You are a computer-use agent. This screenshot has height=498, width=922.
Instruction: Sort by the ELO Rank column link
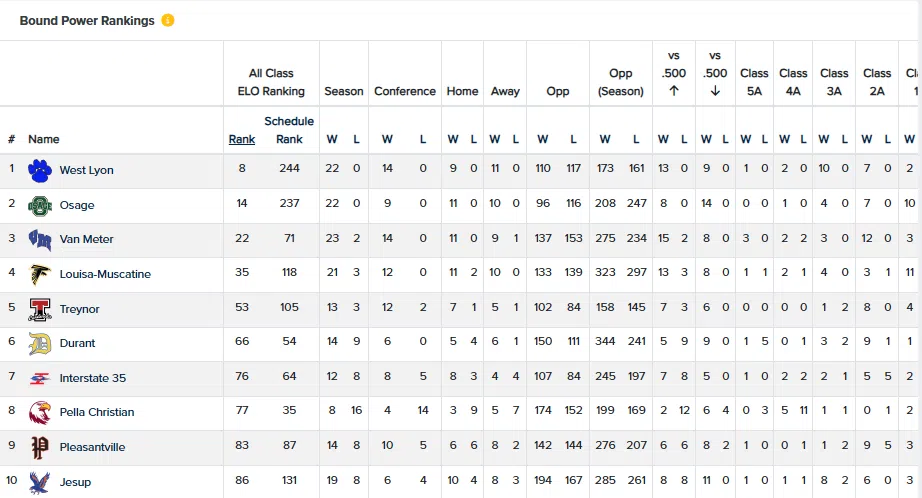pyautogui.click(x=242, y=139)
